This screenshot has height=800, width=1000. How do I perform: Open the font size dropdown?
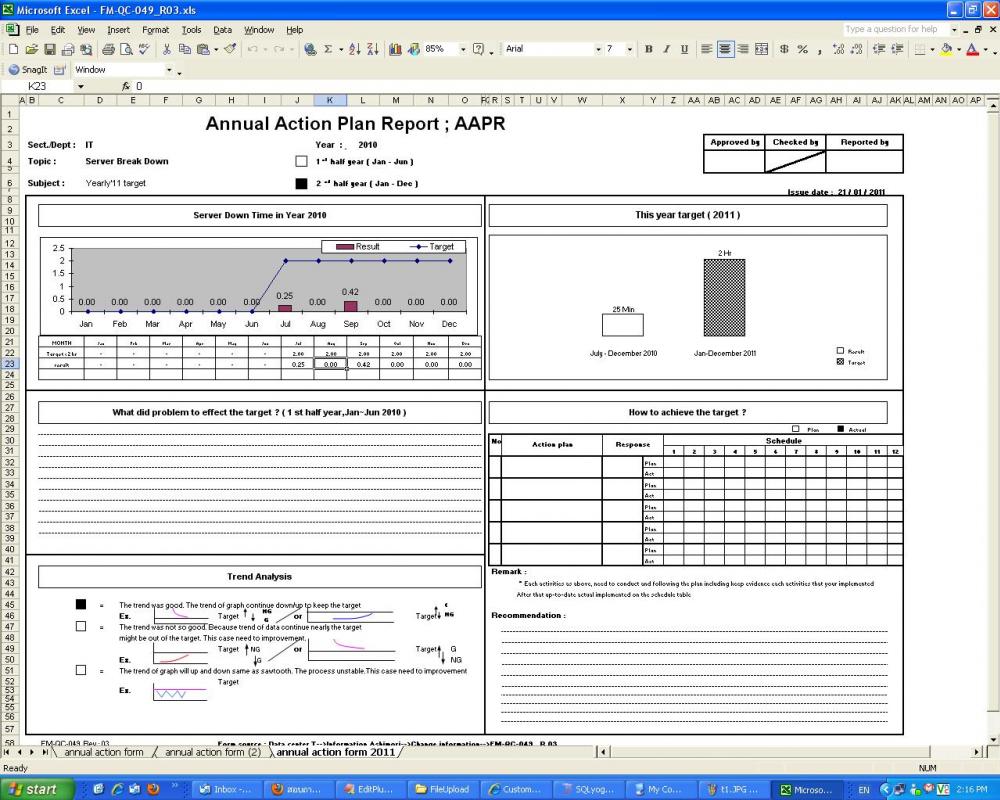(x=629, y=49)
